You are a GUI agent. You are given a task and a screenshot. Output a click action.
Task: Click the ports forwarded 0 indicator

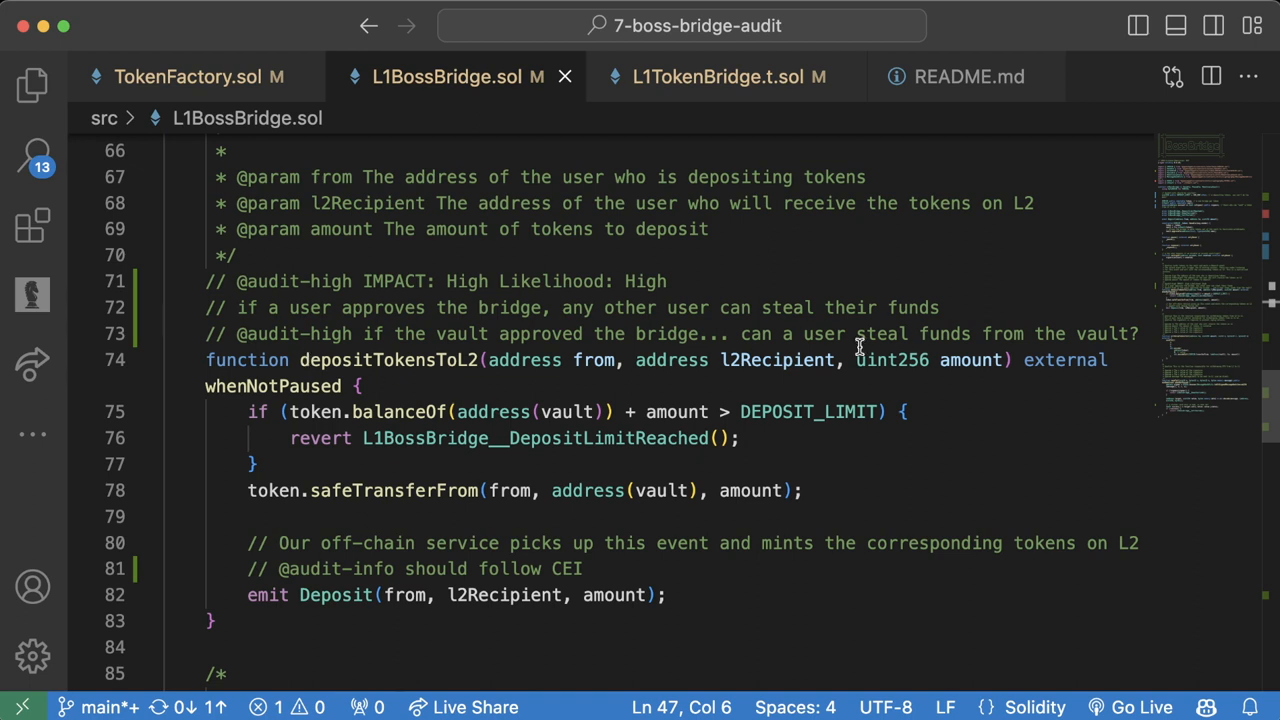[368, 707]
